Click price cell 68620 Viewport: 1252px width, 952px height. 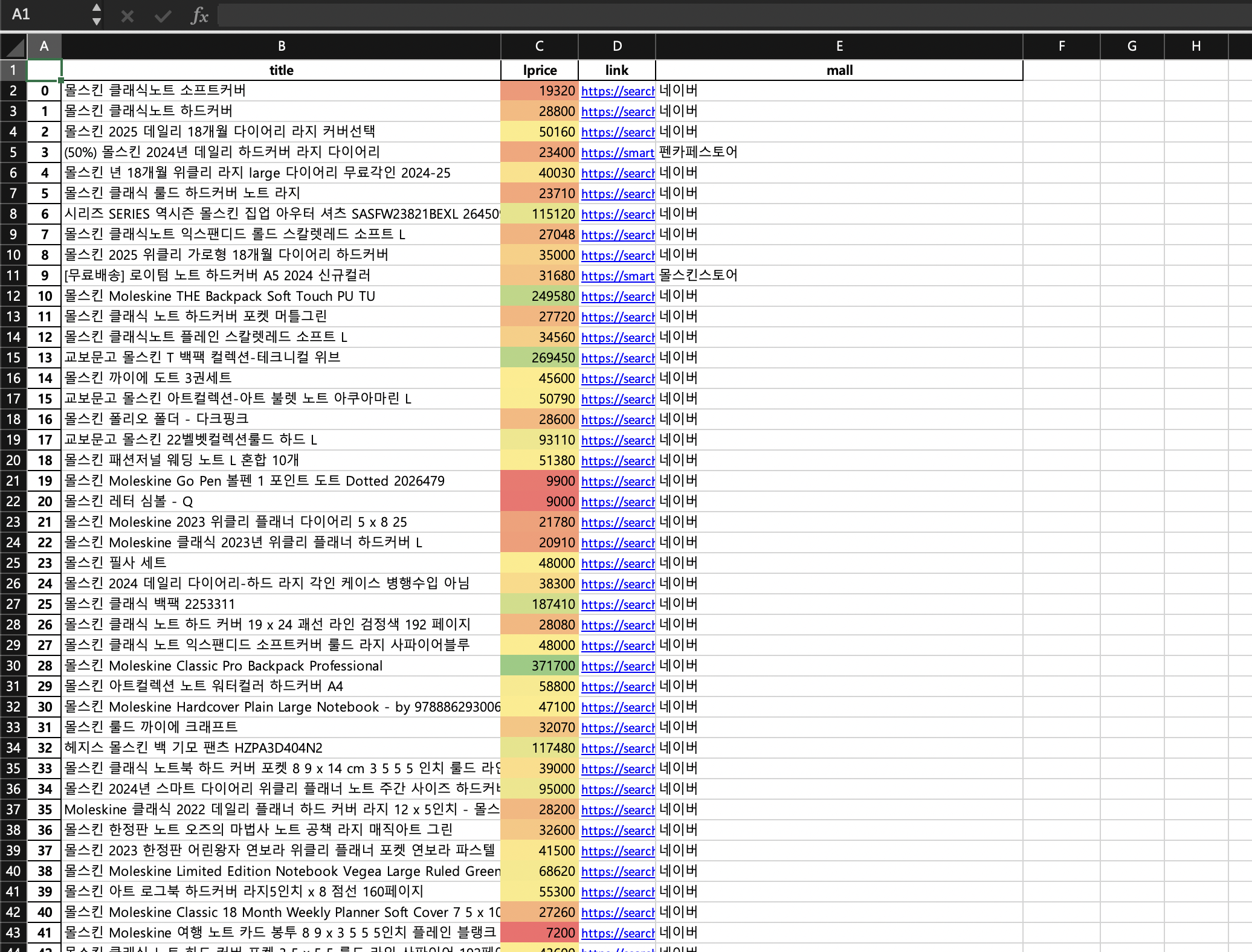tap(539, 871)
